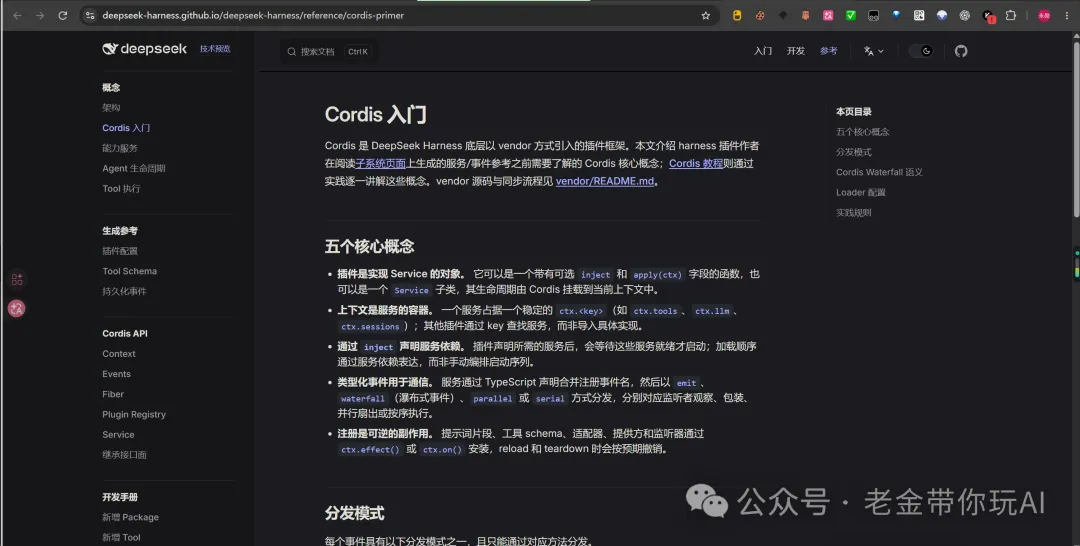Open the blue diamond extension icon

point(896,15)
